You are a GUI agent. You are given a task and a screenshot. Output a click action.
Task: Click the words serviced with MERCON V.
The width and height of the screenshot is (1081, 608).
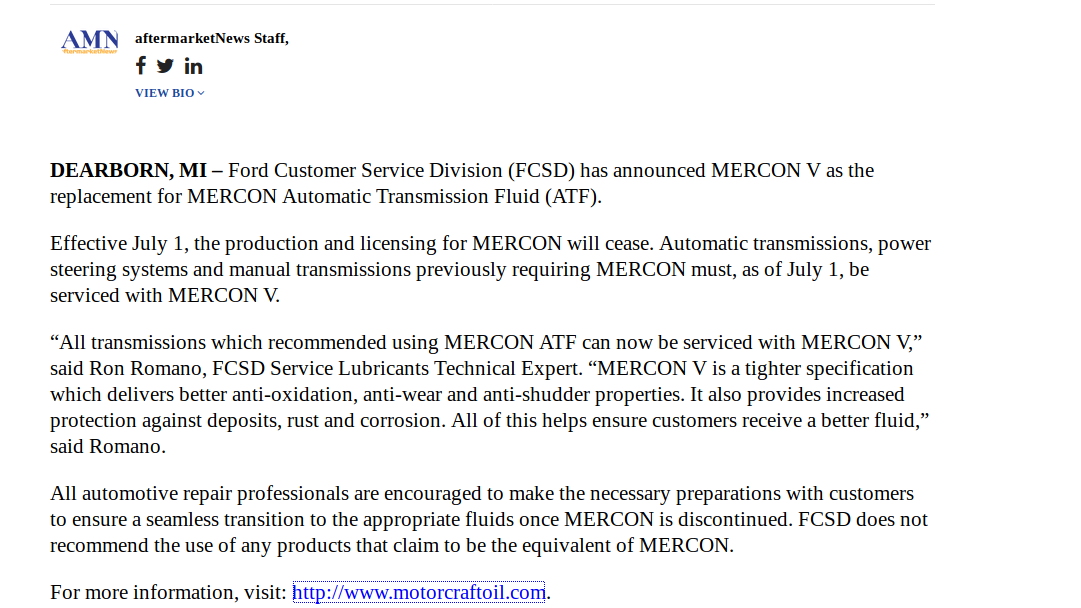click(165, 296)
